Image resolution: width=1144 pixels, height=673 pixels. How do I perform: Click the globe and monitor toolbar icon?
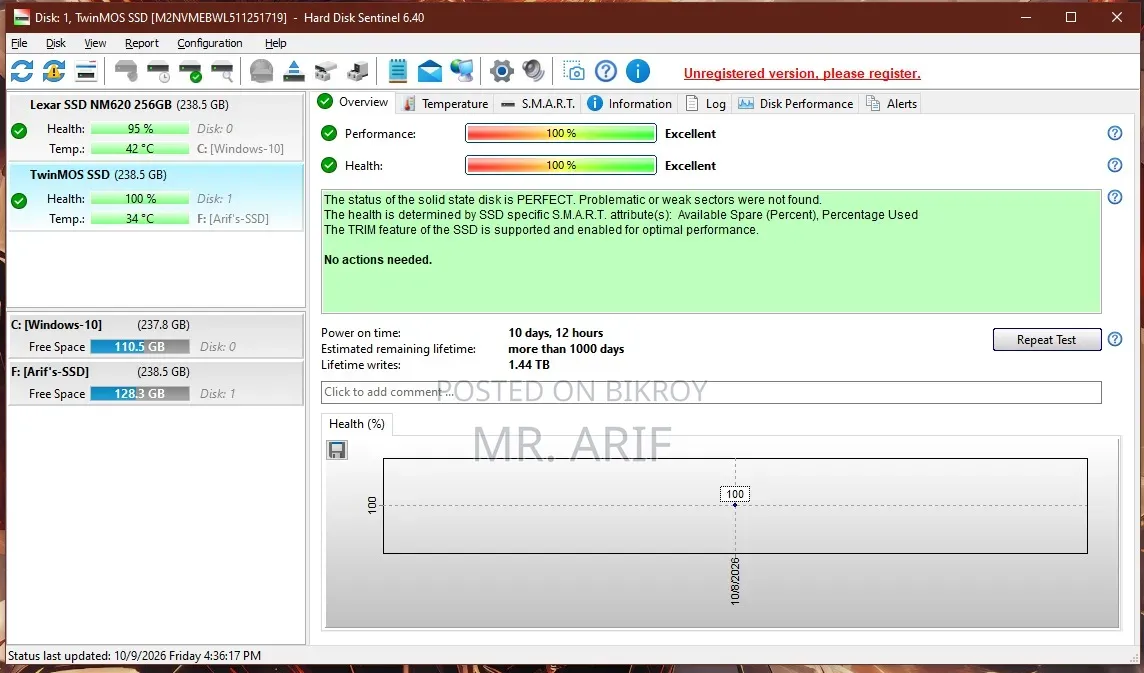tap(462, 71)
